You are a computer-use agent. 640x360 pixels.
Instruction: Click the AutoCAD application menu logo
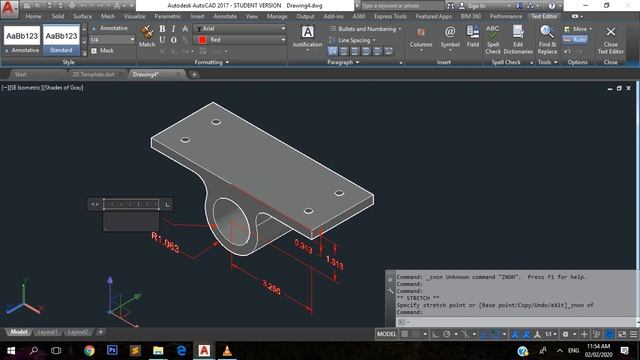coord(9,9)
